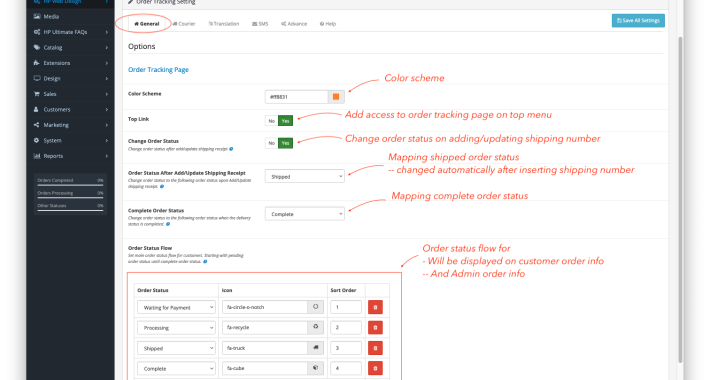Image resolution: width=710 pixels, height=380 pixels.
Task: Expand the Extensions sidebar menu chevron
Action: pos(107,63)
